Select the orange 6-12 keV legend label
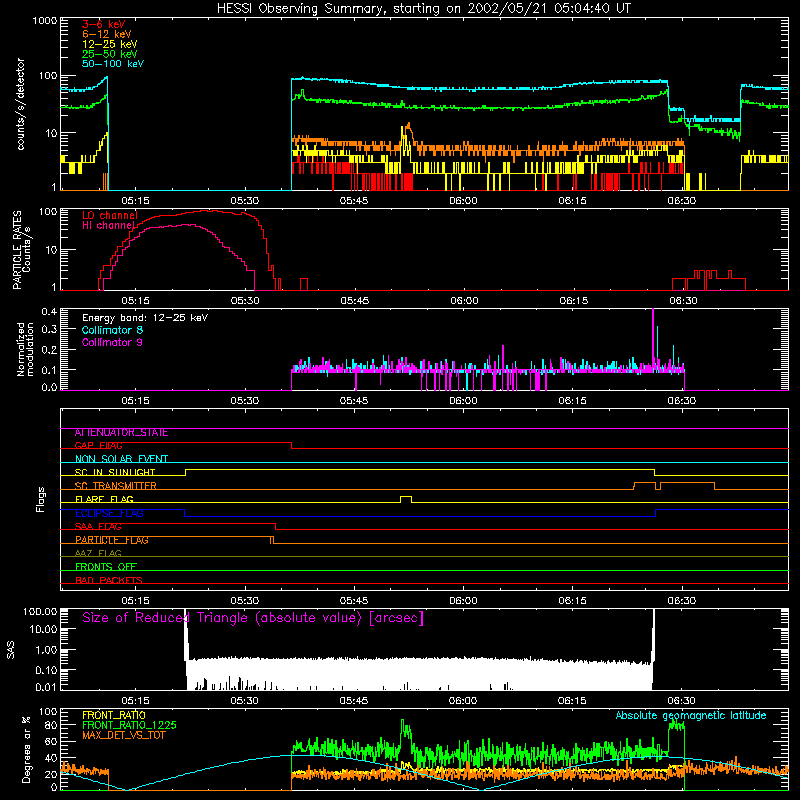The height and width of the screenshot is (800, 800). pyautogui.click(x=107, y=34)
